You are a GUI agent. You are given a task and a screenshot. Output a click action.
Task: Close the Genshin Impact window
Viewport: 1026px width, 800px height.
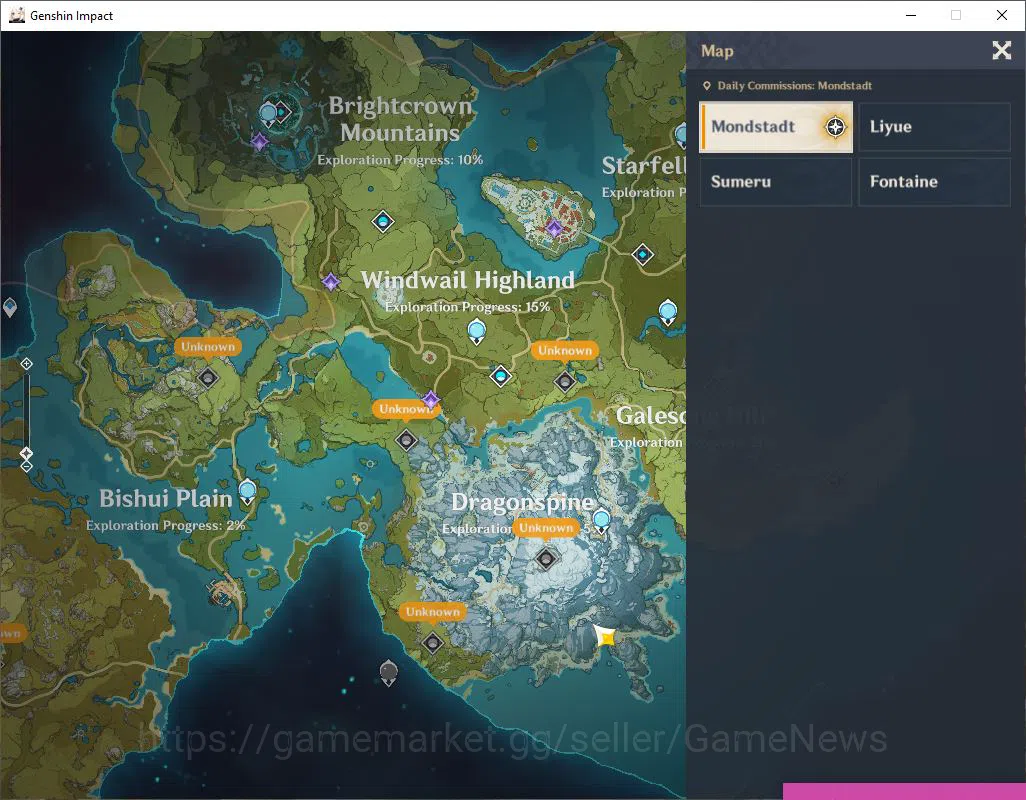click(x=1002, y=15)
